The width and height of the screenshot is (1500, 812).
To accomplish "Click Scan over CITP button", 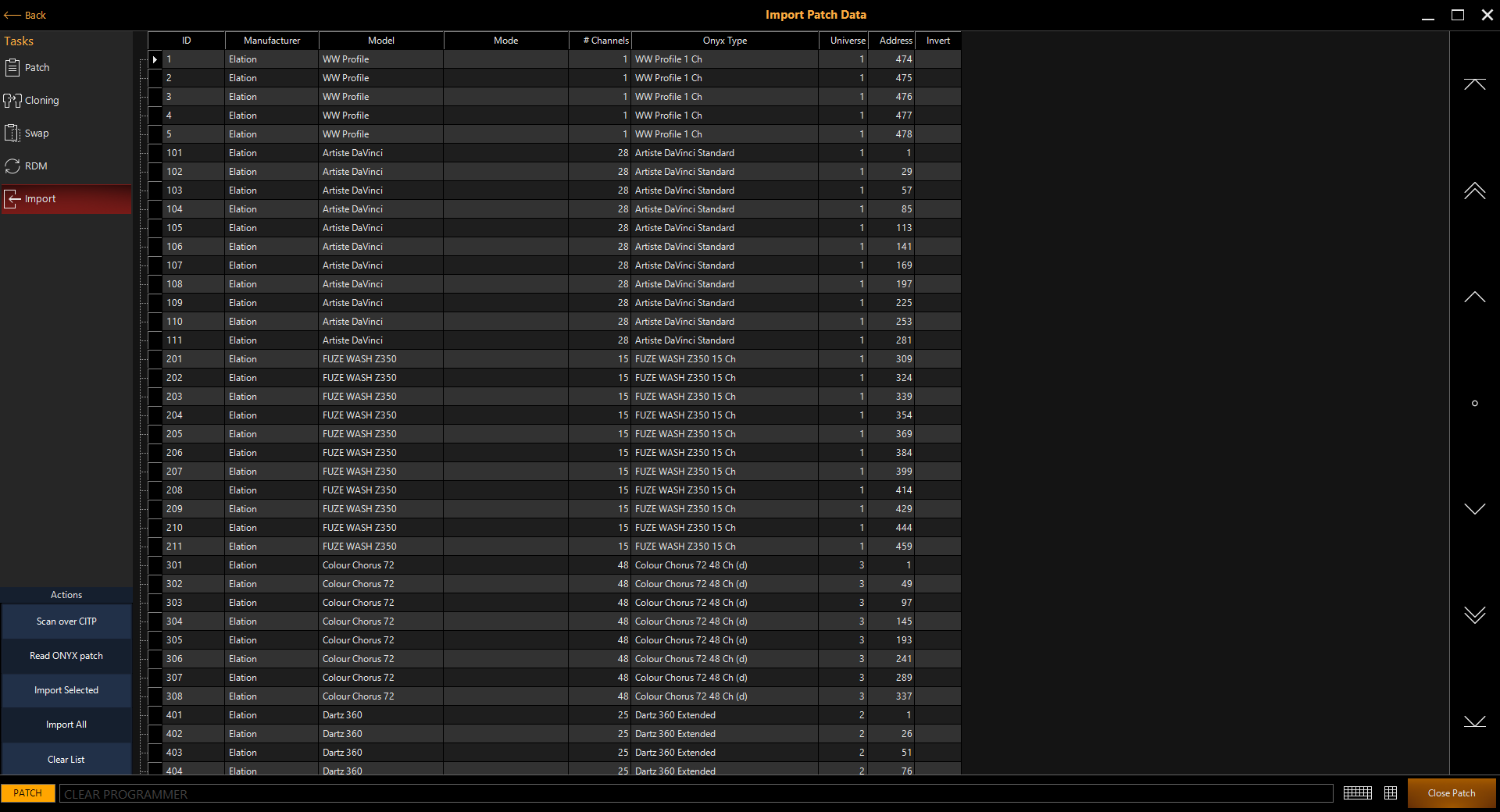I will click(x=66, y=621).
